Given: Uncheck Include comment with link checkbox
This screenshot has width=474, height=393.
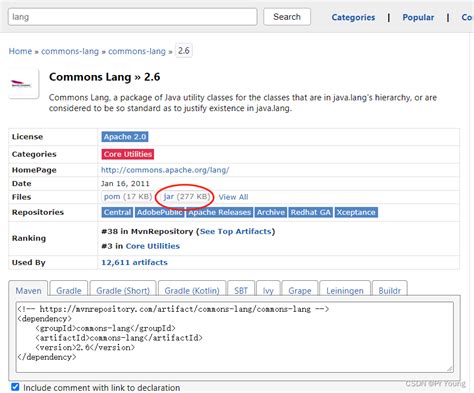Looking at the screenshot, I should [x=15, y=387].
